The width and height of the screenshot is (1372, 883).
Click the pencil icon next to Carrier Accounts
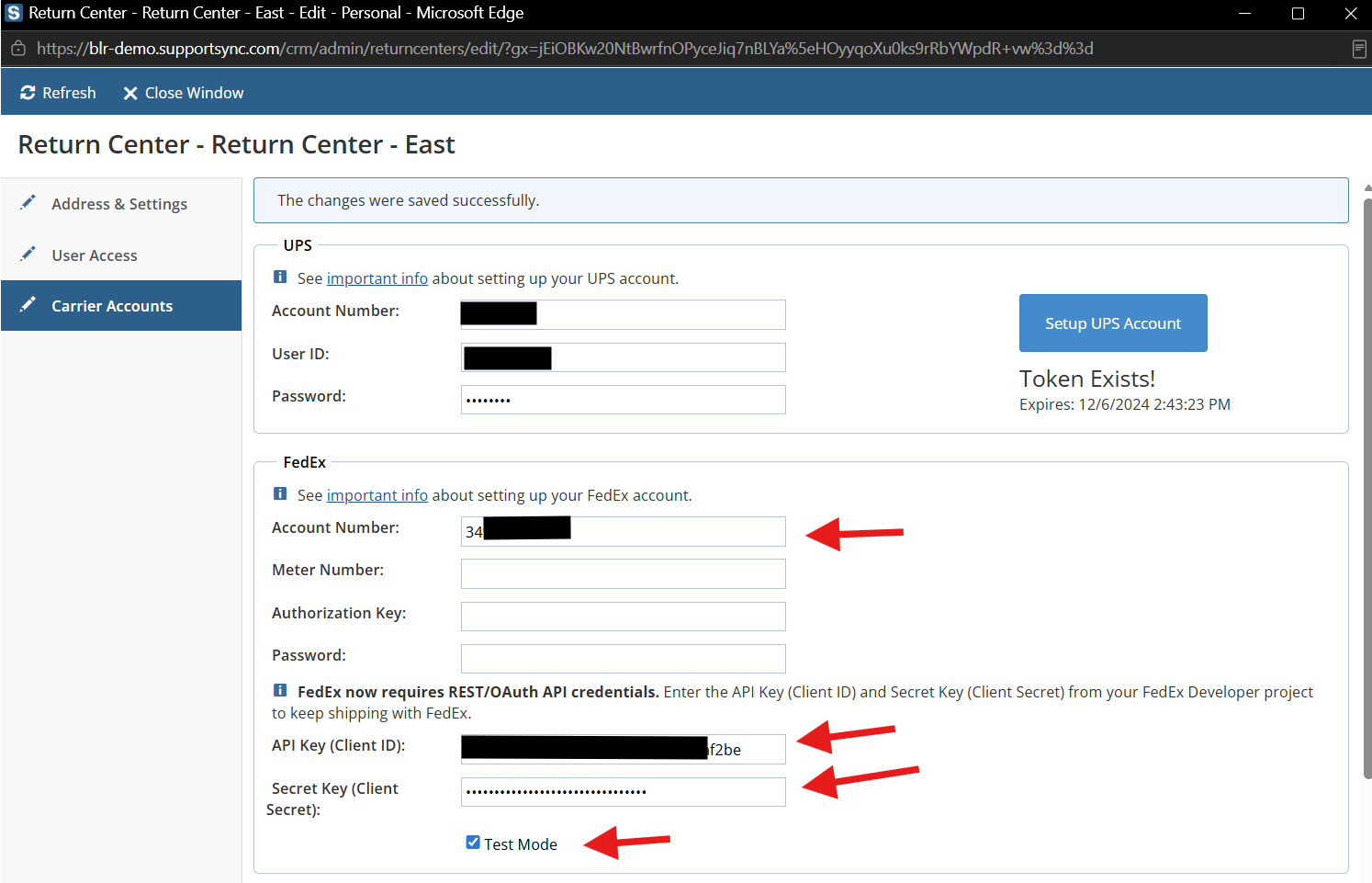click(x=28, y=304)
